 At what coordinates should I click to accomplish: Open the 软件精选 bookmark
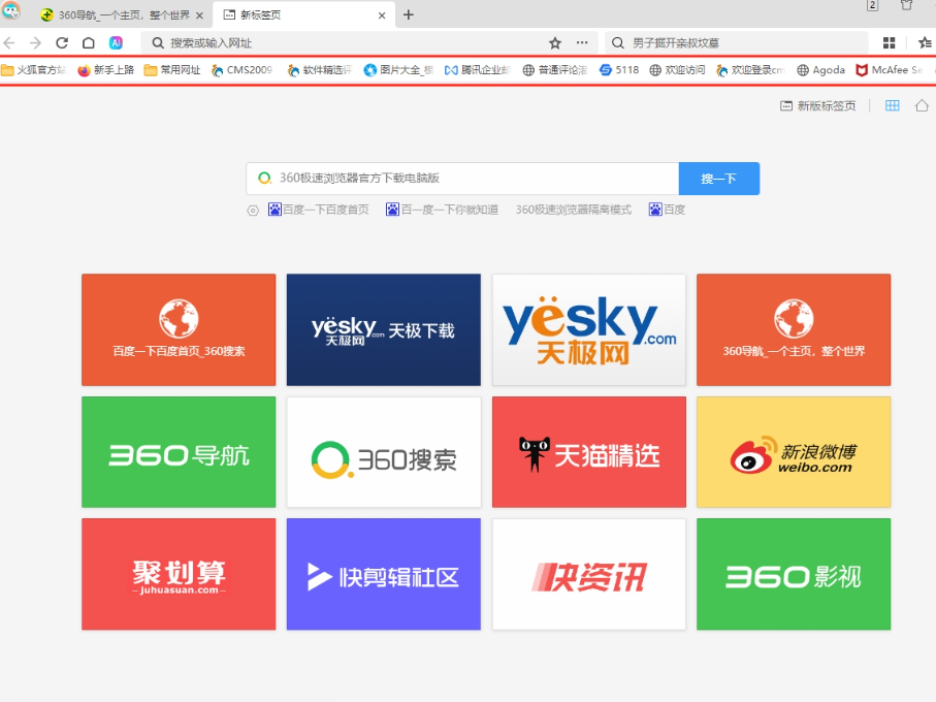320,70
